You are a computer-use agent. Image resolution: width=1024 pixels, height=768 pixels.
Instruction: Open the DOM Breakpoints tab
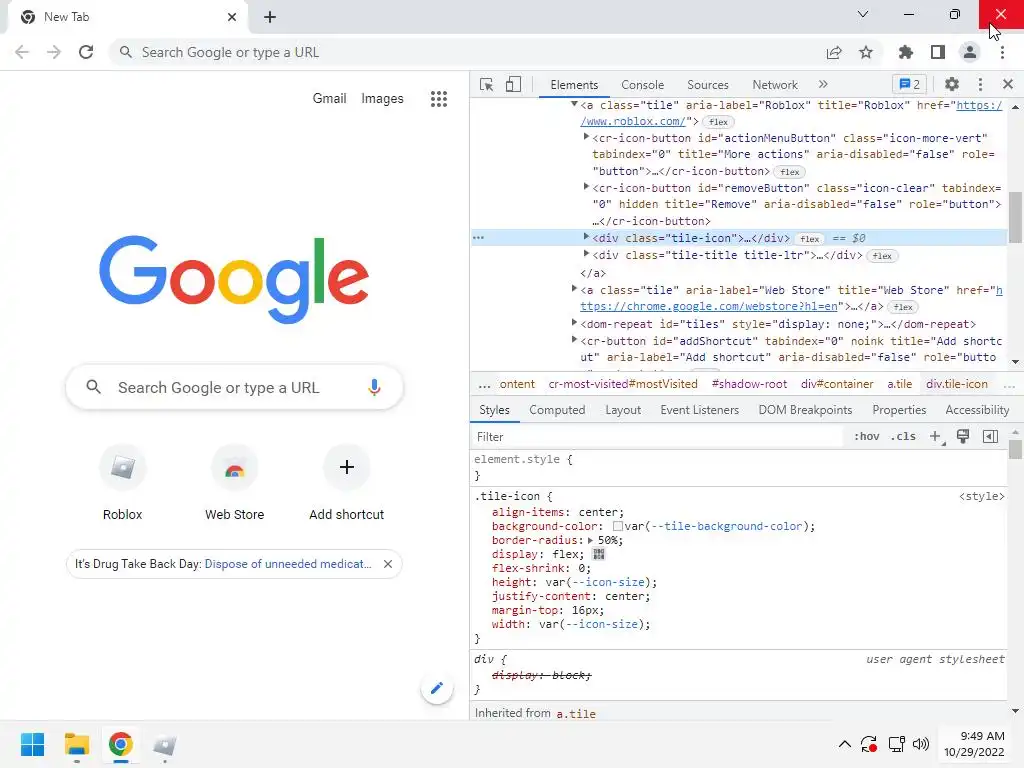805,410
